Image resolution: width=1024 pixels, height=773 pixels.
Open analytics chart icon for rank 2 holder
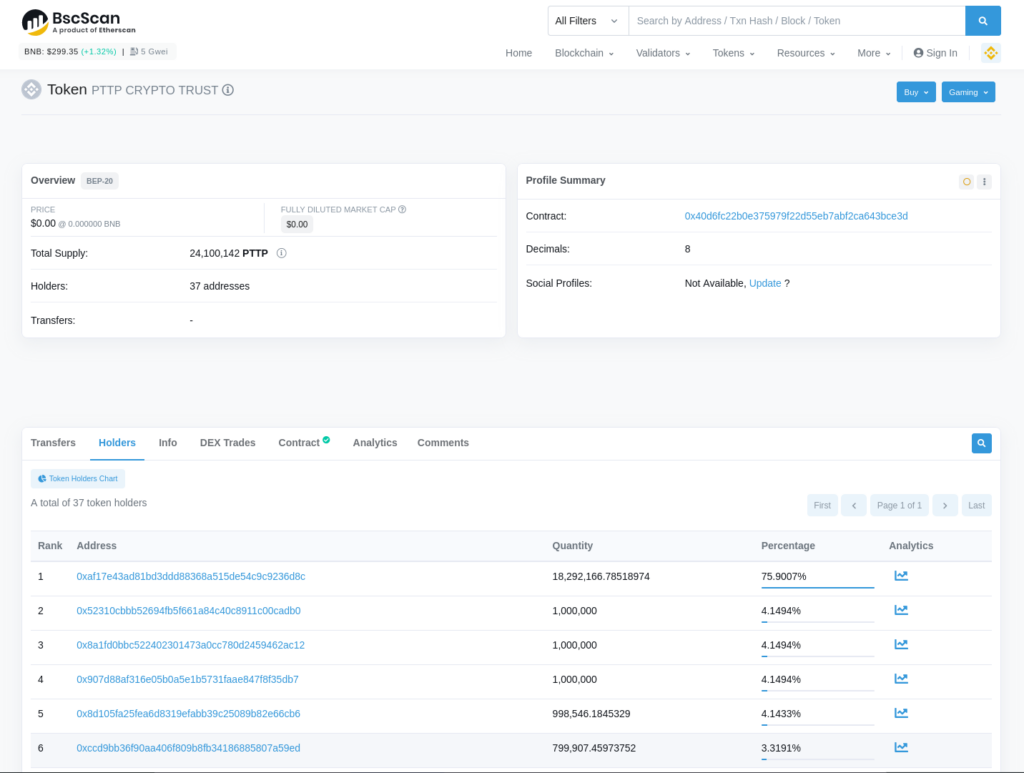[901, 610]
